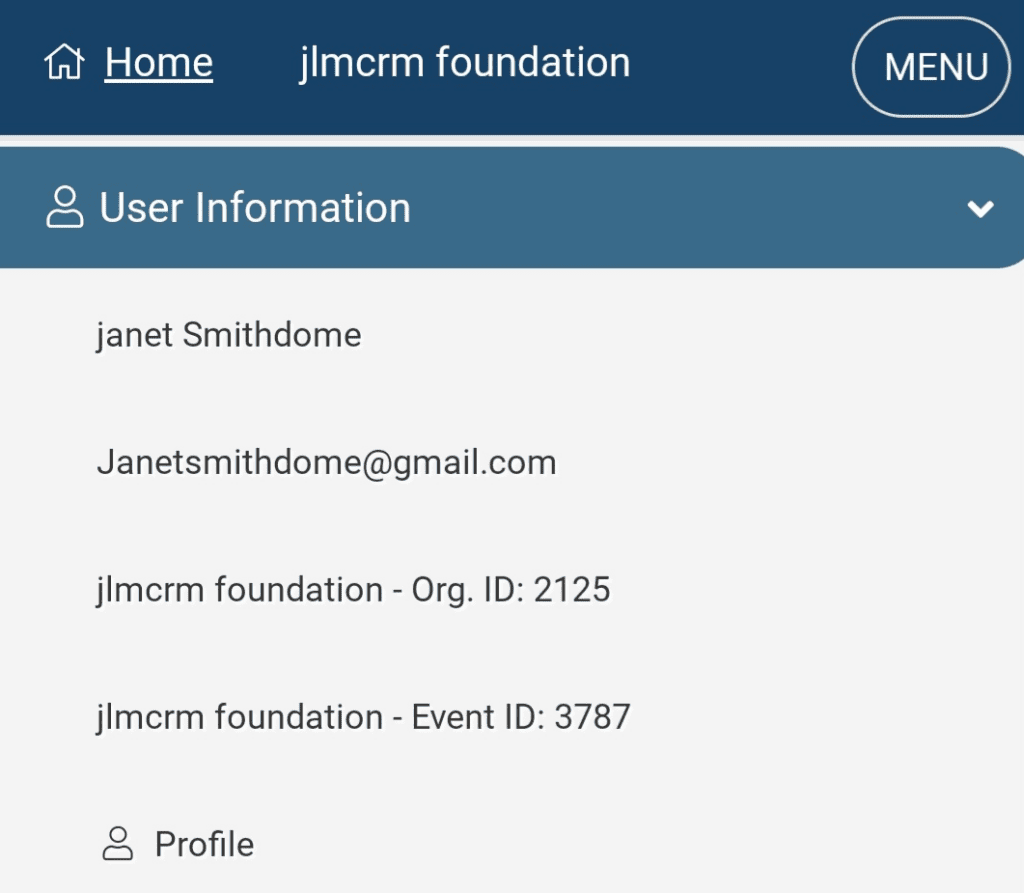Click the User Information person icon
1024x893 pixels.
(66, 208)
